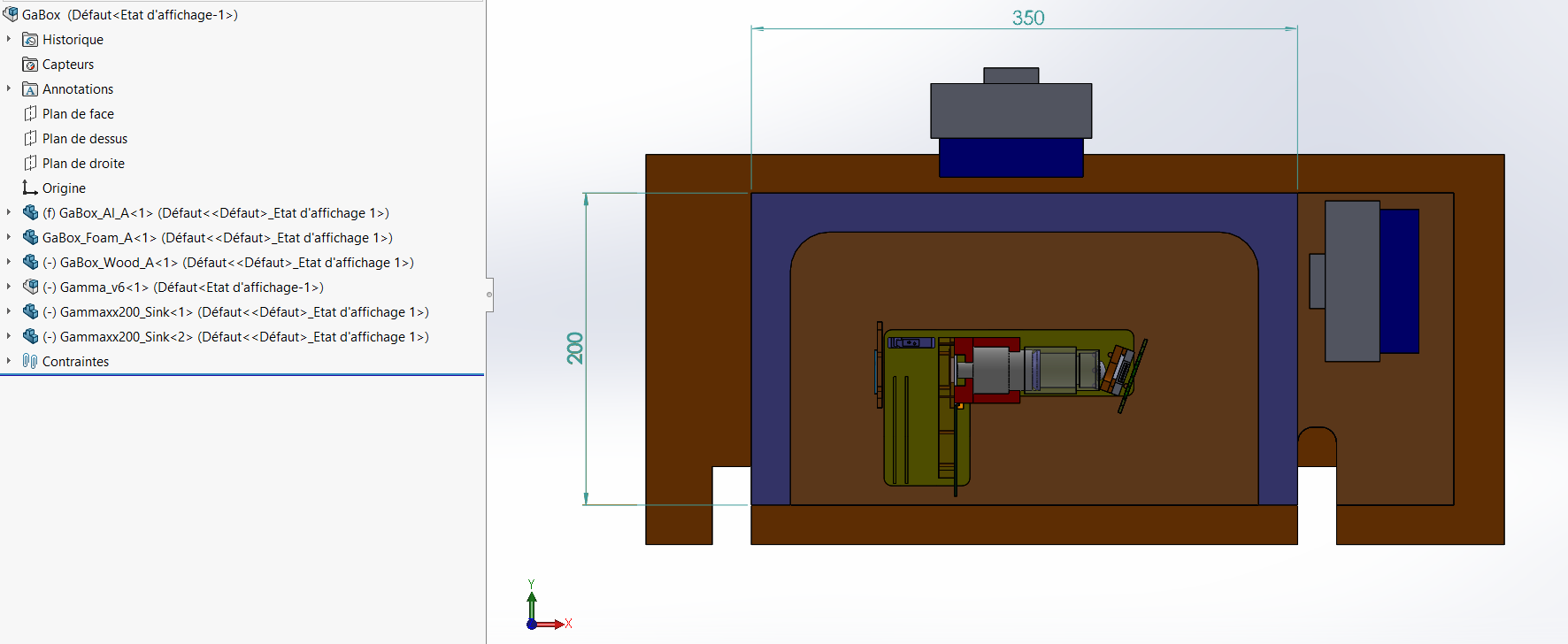This screenshot has width=1568, height=644.
Task: Click the feature tree panel collapse handle
Action: 489,295
